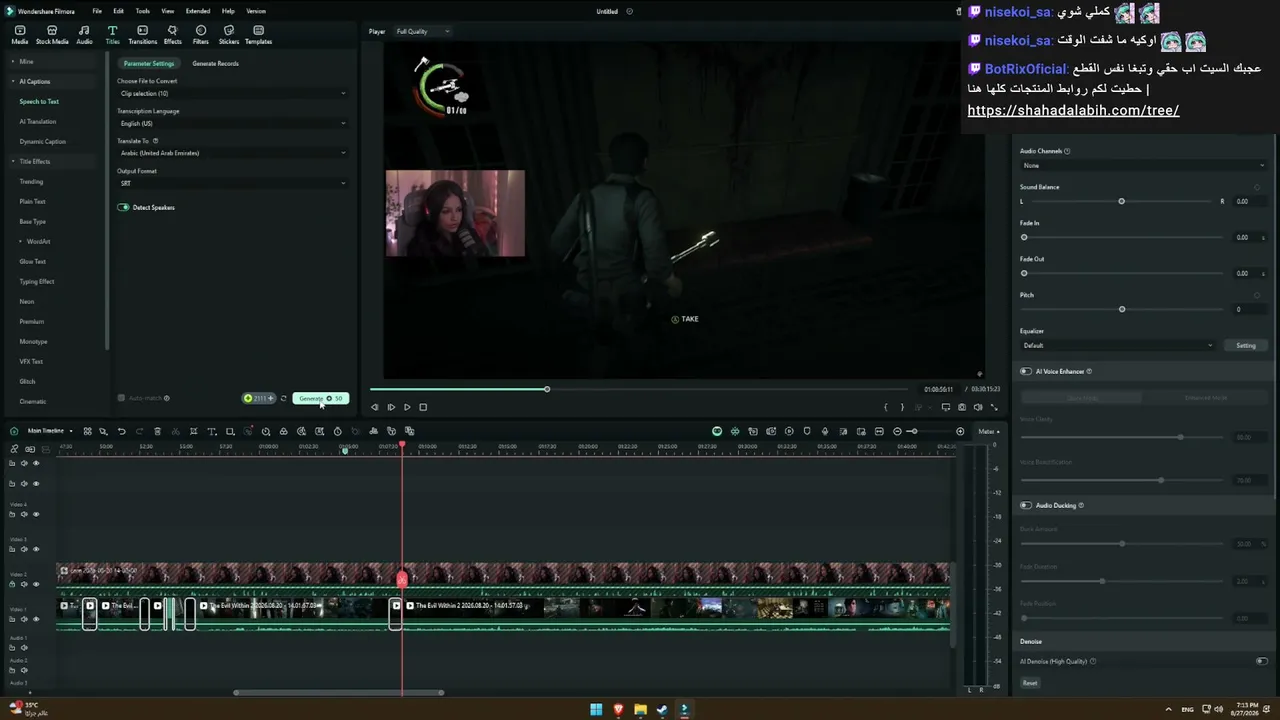Click the Generate button
1280x720 pixels.
[x=320, y=398]
